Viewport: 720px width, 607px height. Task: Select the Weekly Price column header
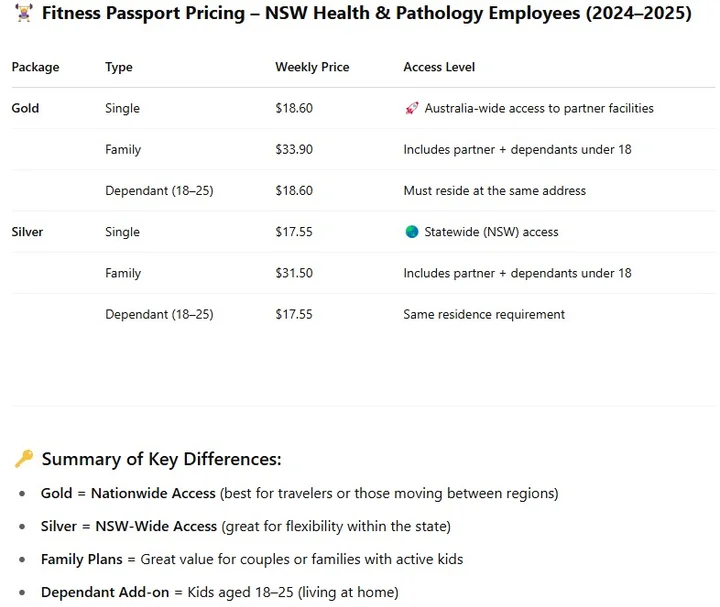(x=312, y=67)
